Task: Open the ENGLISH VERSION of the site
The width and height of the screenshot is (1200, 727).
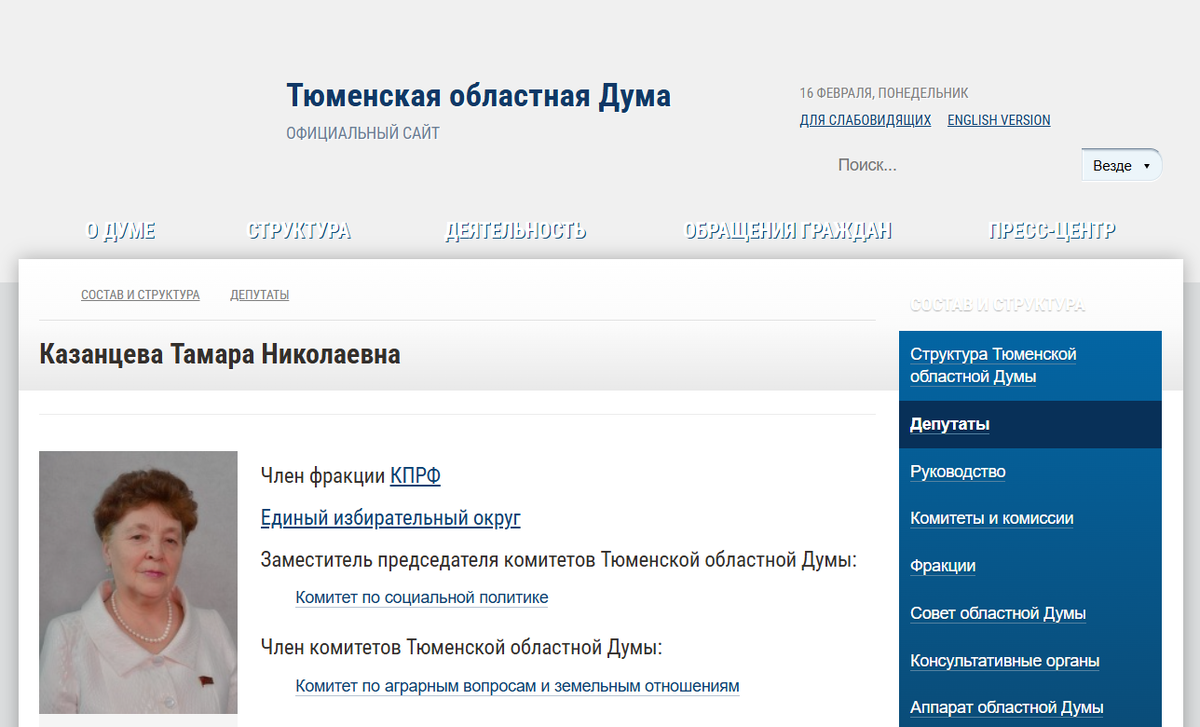Action: point(998,119)
